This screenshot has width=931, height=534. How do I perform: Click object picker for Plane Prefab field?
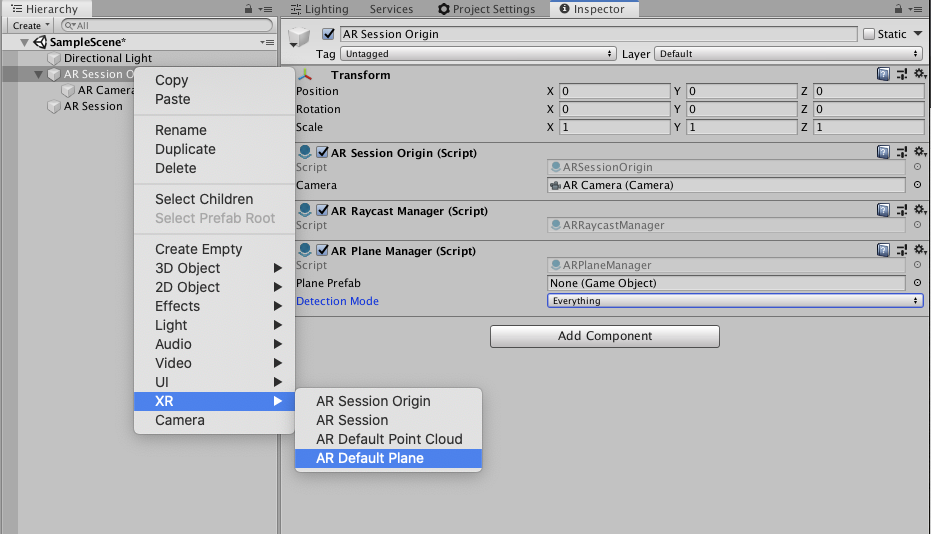click(917, 283)
